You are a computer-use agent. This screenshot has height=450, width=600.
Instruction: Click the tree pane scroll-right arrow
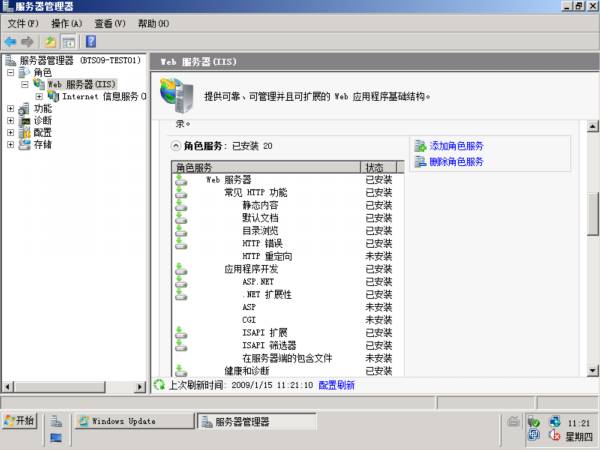point(140,387)
